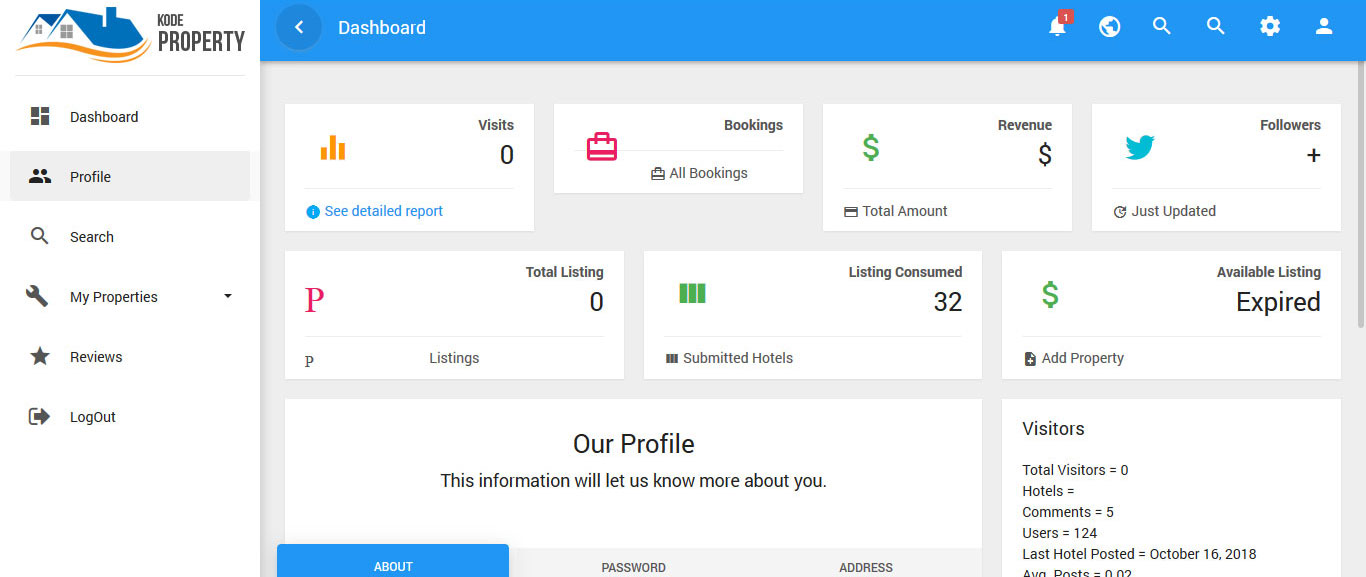Viewport: 1366px width, 577px height.
Task: Select LogOut in the sidebar
Action: click(x=92, y=417)
